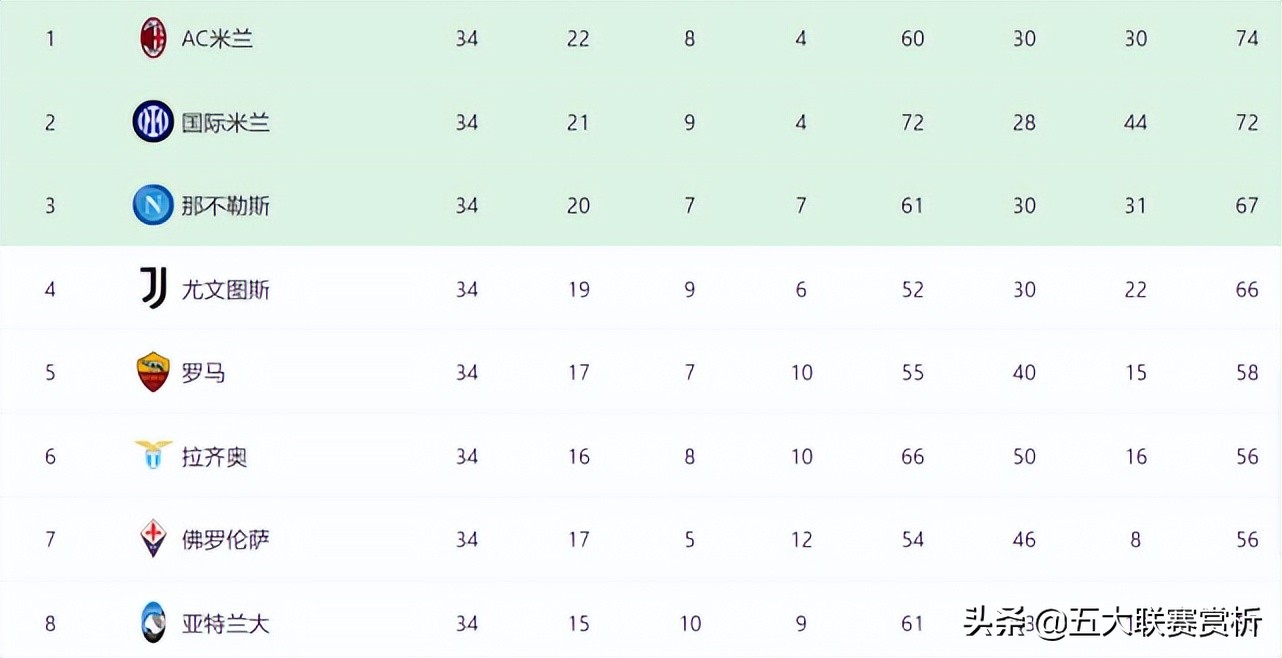Click the Lazio eagle crest
The width and height of the screenshot is (1282, 658).
click(153, 456)
